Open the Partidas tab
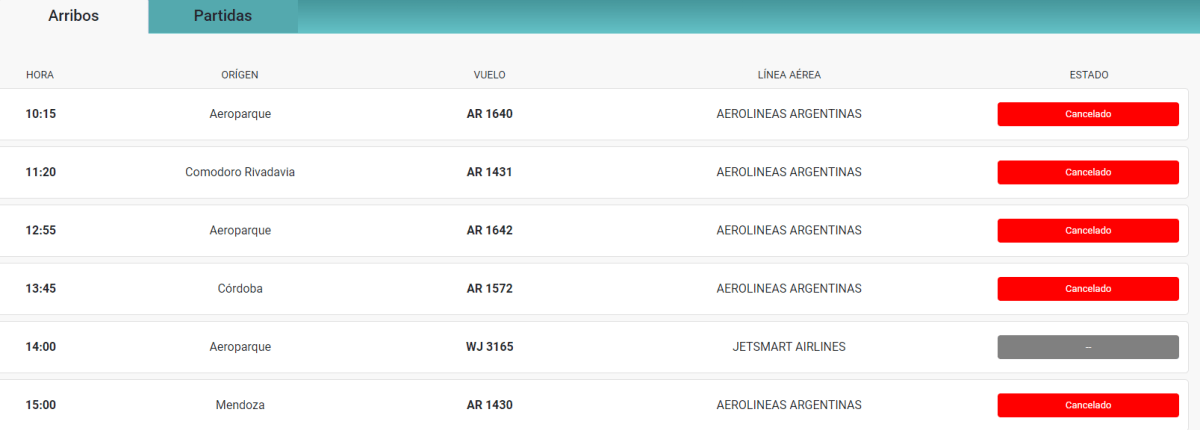Screen dimensions: 1200x430 click(222, 16)
